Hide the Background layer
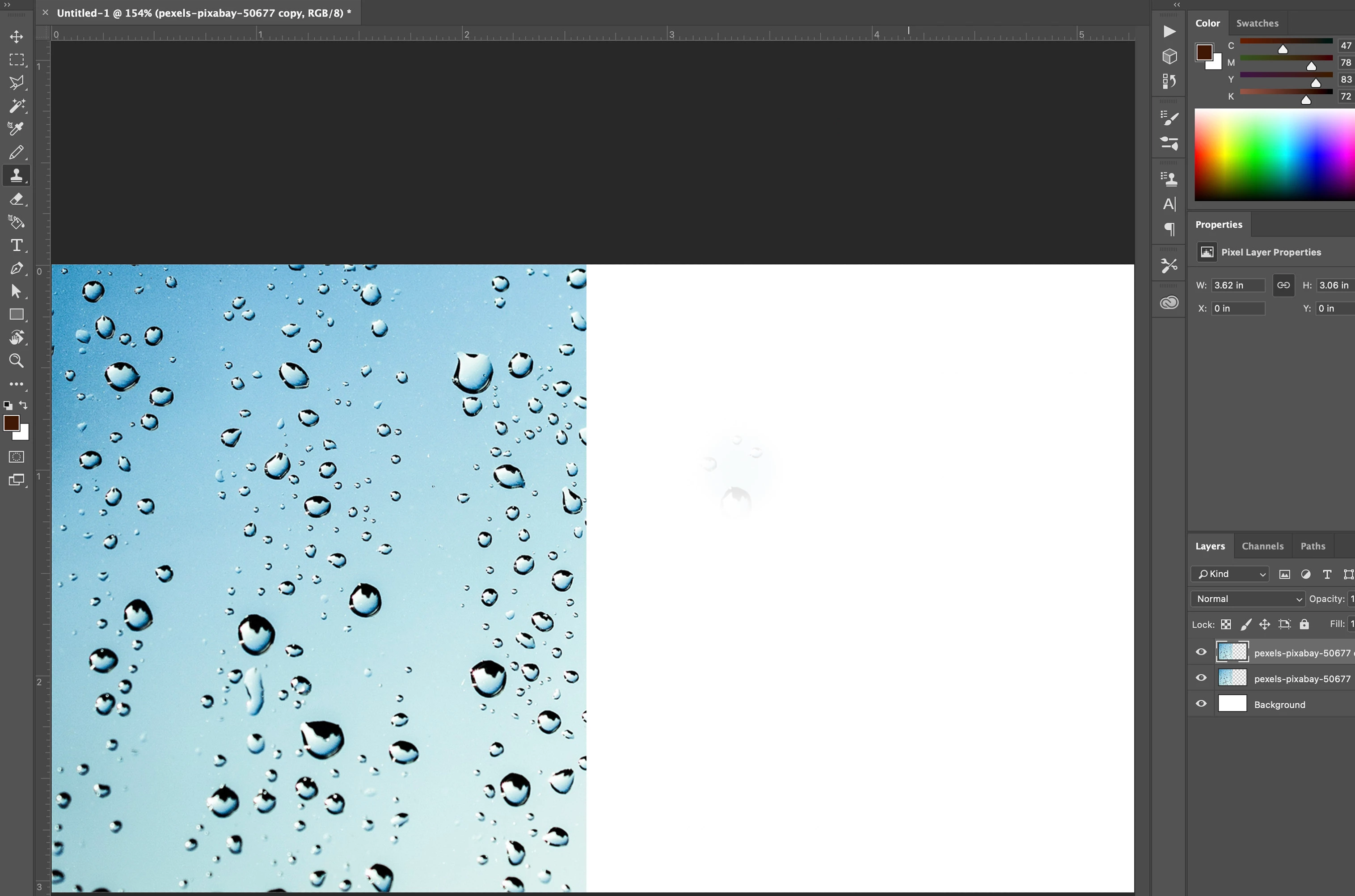Screen dimensions: 1355x896 (1201, 704)
